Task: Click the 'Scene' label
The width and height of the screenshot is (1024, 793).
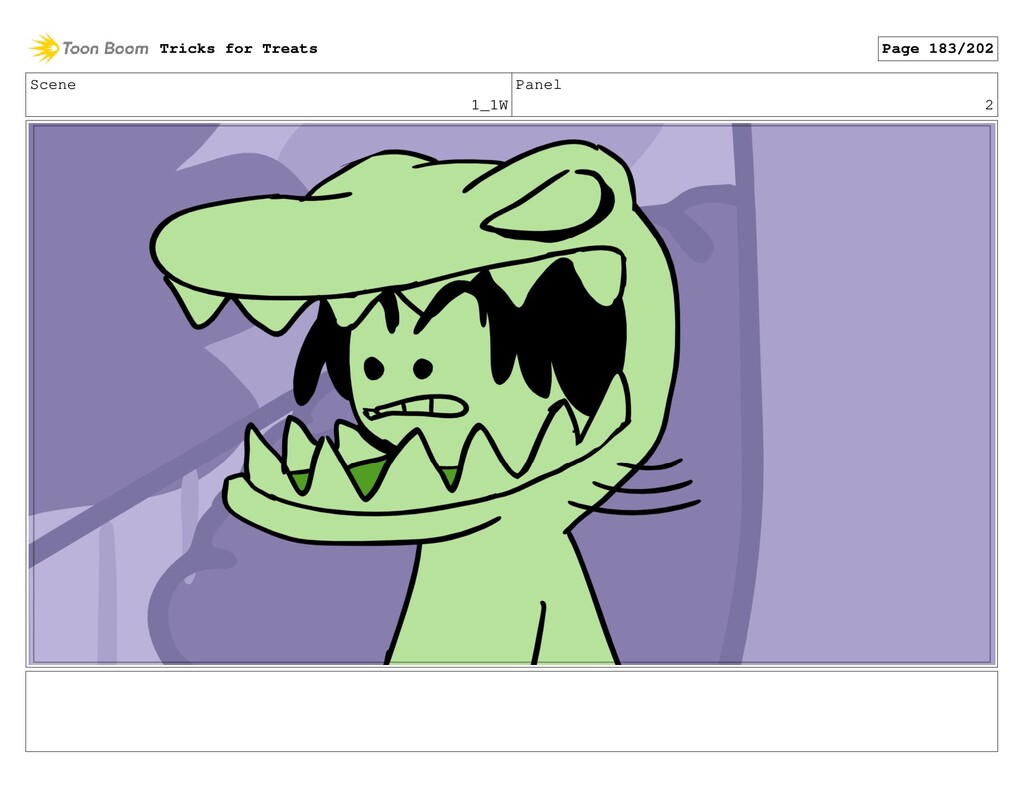Action: point(53,85)
